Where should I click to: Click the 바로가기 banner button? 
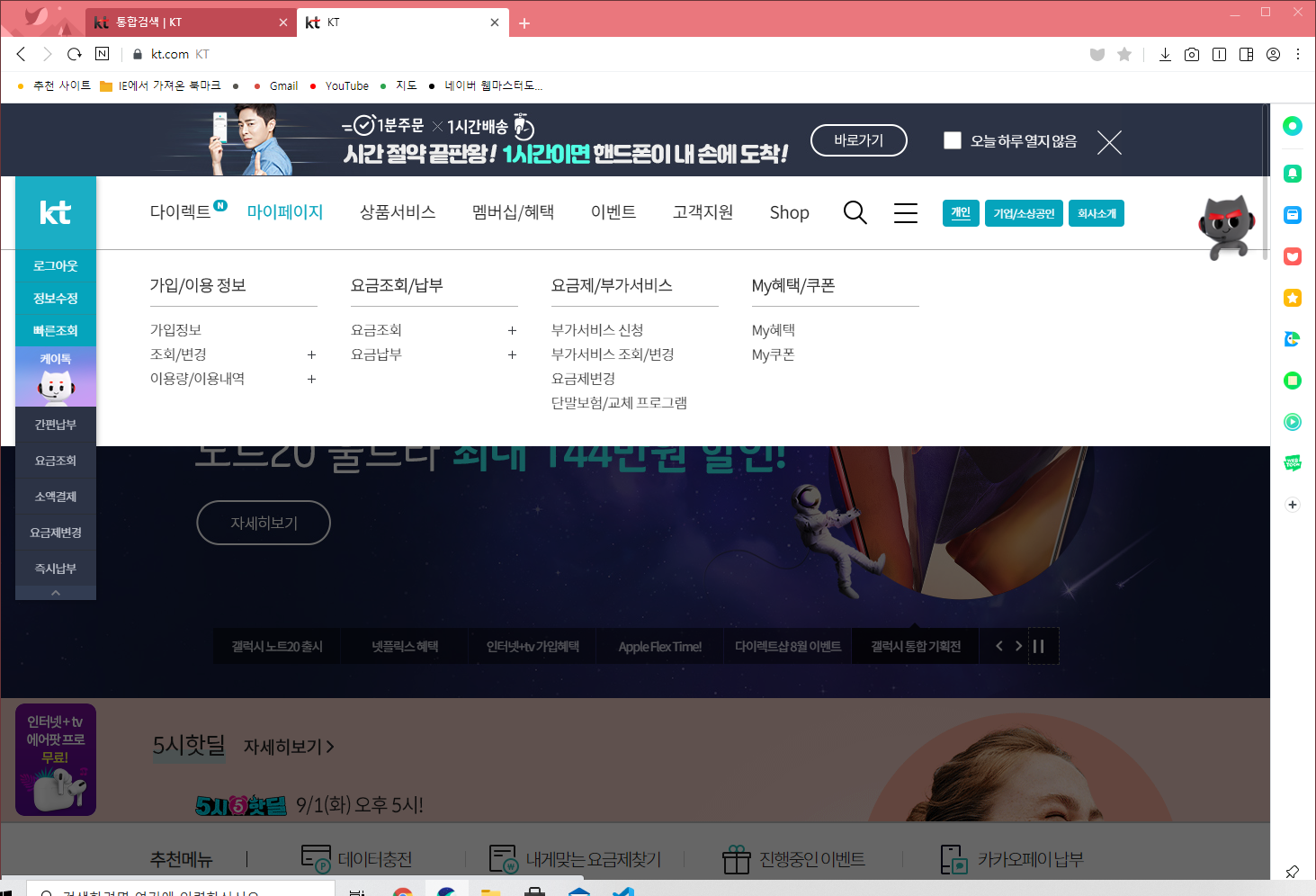[x=858, y=140]
